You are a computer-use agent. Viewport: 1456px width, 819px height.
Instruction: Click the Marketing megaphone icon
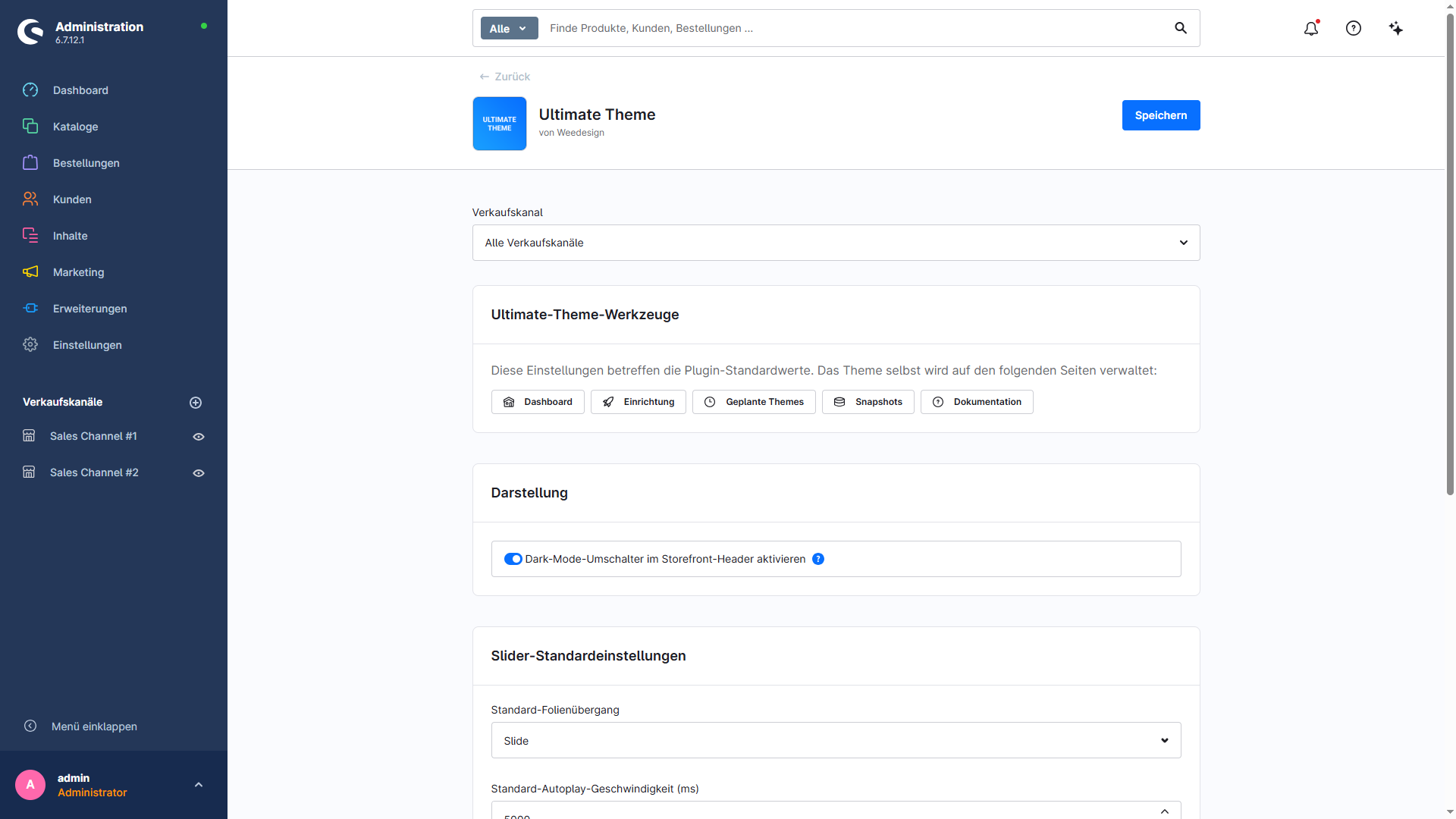pyautogui.click(x=30, y=272)
